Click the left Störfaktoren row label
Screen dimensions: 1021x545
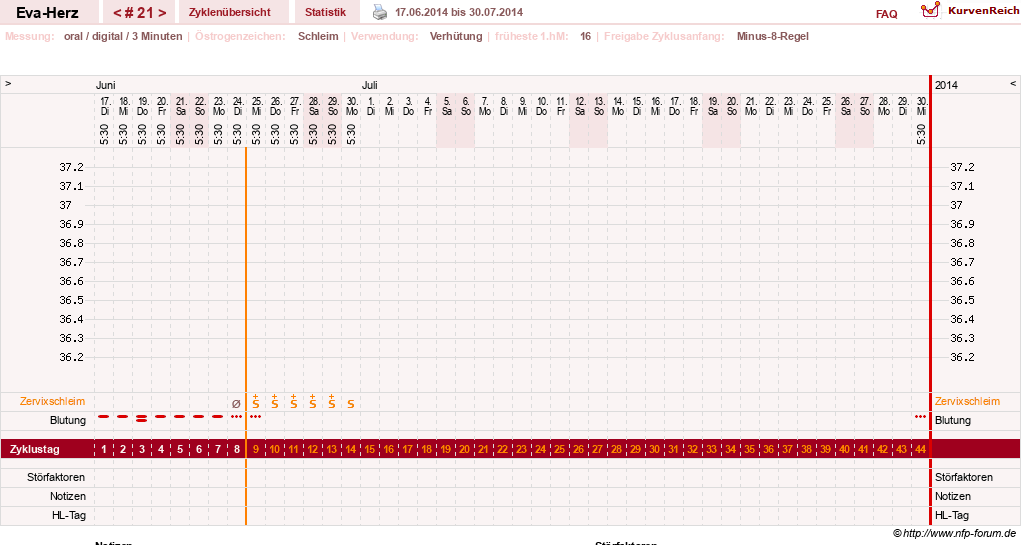[x=56, y=477]
